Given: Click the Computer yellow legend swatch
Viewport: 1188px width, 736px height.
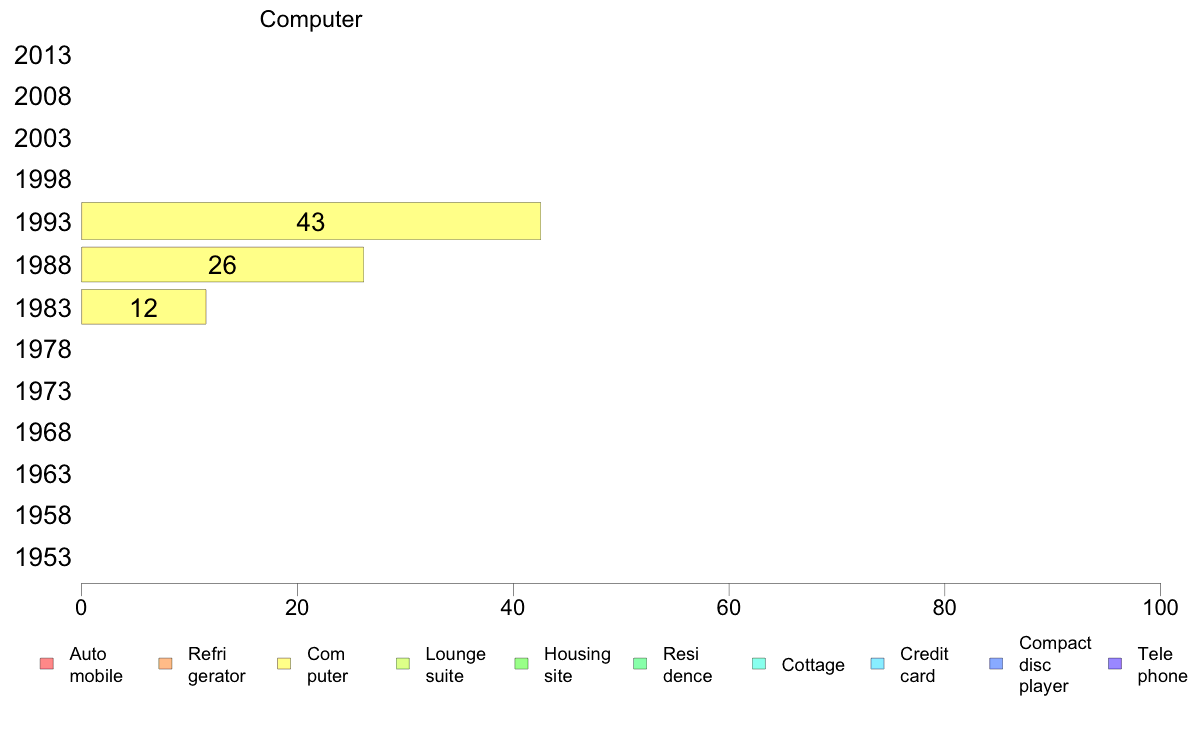Looking at the screenshot, I should (x=284, y=664).
